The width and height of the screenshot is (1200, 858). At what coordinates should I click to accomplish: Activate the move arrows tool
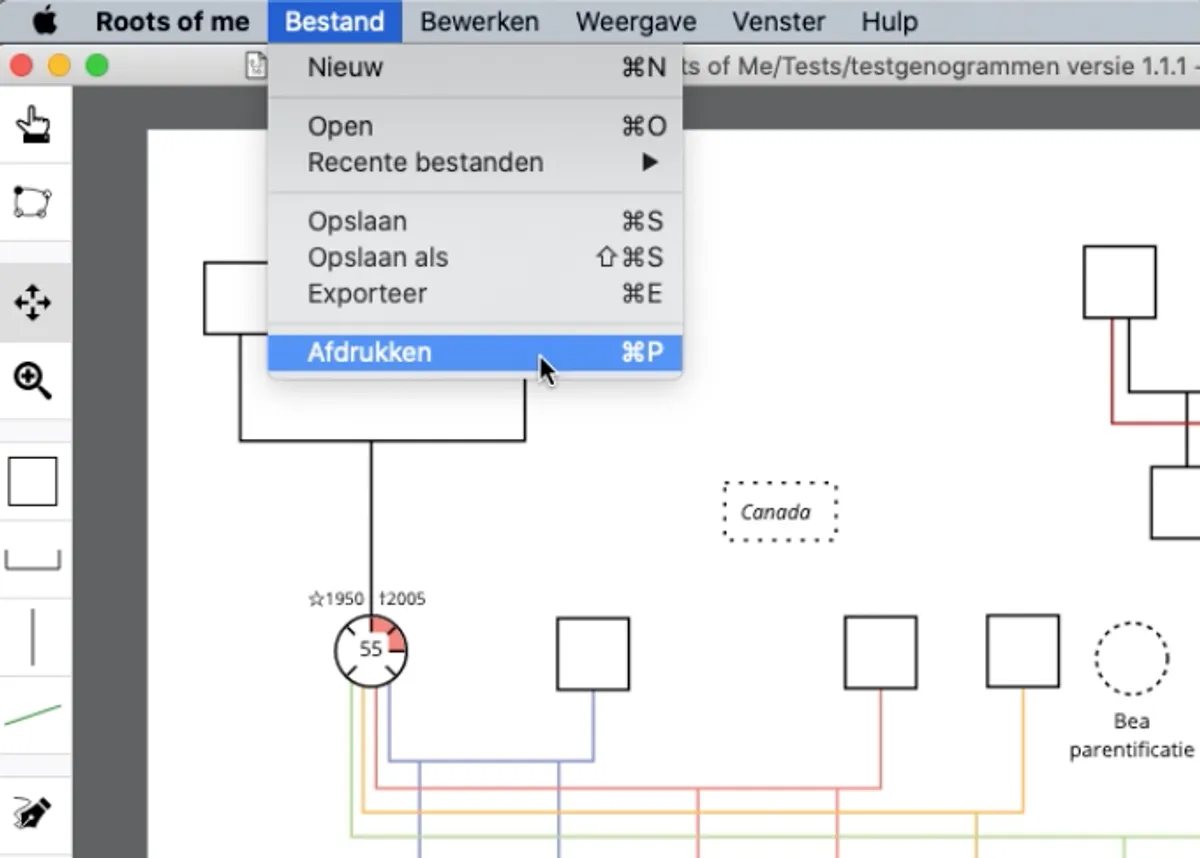click(x=33, y=302)
